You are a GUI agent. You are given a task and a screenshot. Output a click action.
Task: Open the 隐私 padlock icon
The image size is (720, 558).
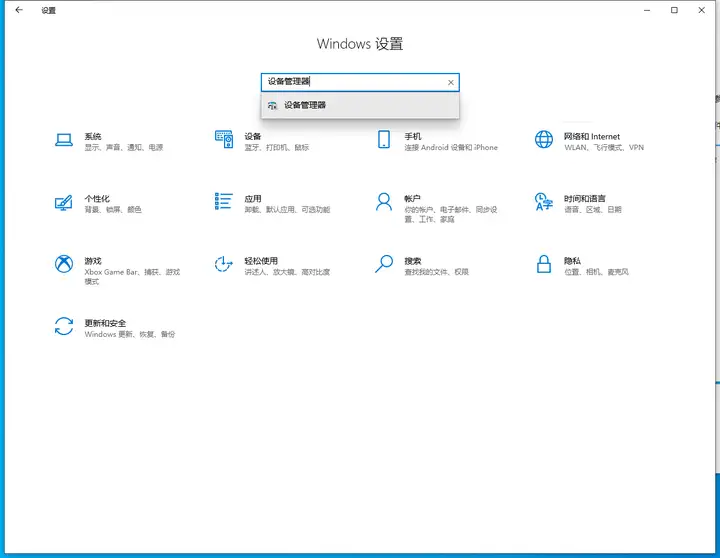pos(544,264)
